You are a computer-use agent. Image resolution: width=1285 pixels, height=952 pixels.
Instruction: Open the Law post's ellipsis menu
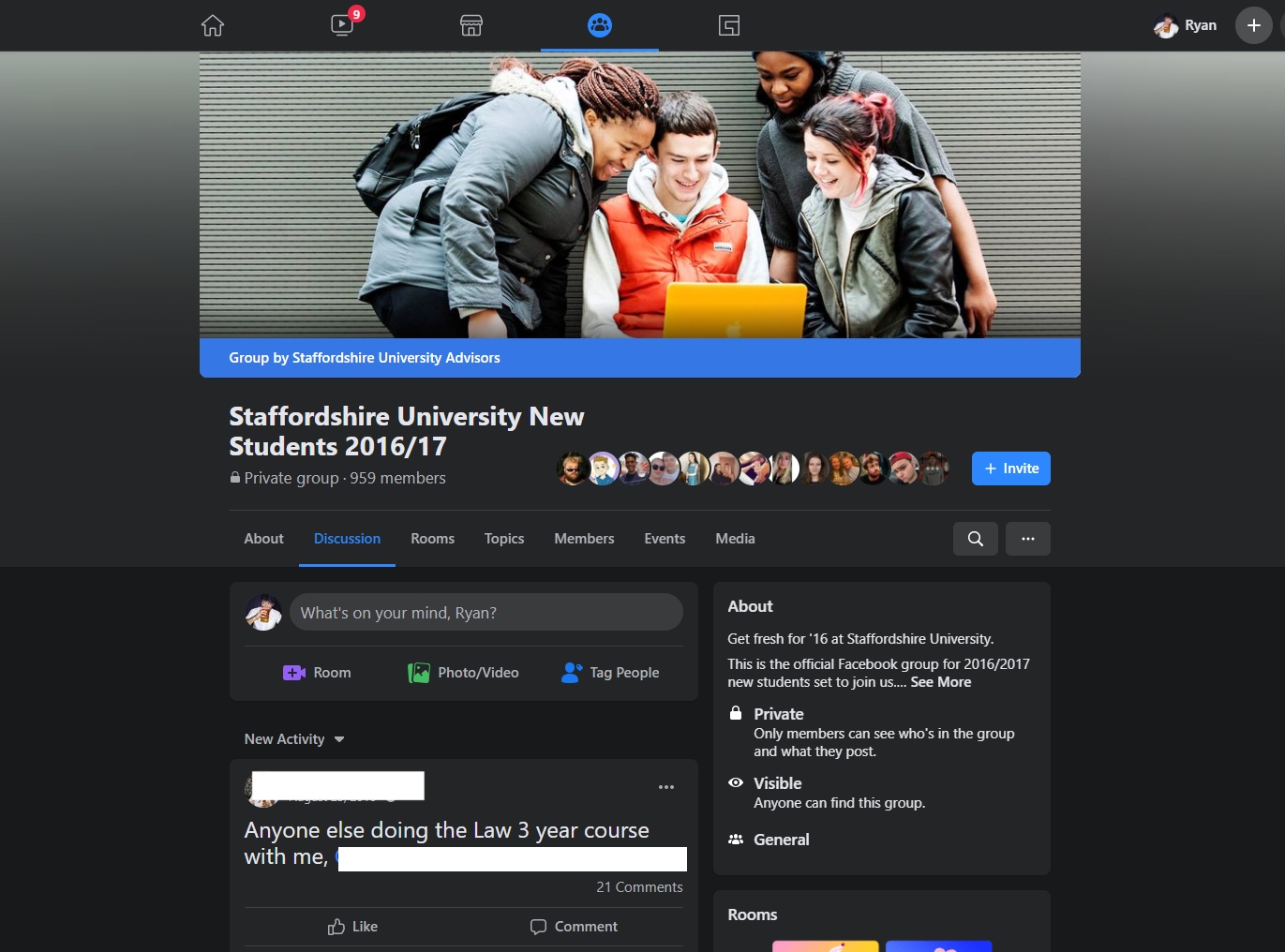pyautogui.click(x=666, y=787)
